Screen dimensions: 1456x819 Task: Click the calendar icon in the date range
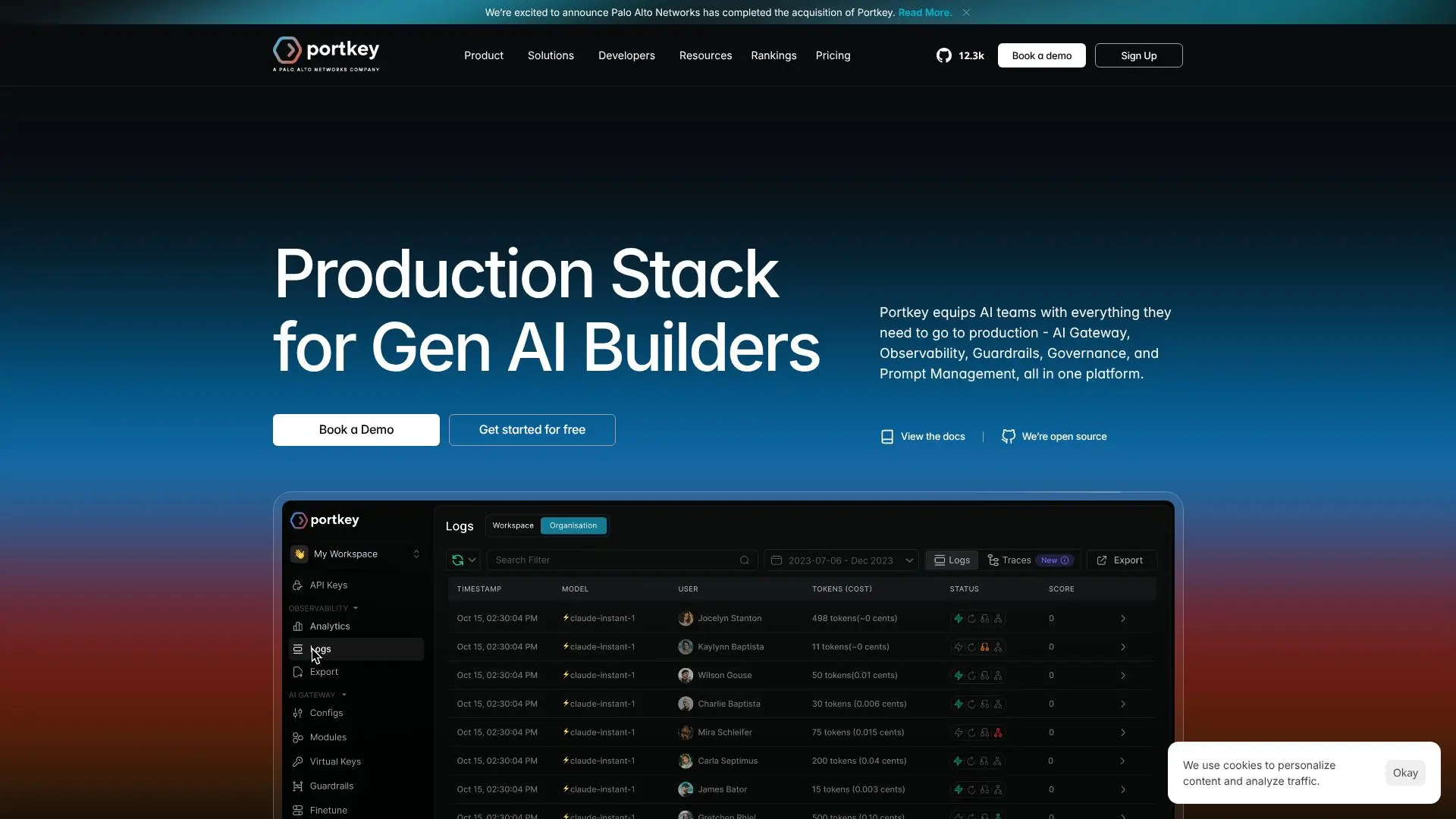pyautogui.click(x=777, y=560)
